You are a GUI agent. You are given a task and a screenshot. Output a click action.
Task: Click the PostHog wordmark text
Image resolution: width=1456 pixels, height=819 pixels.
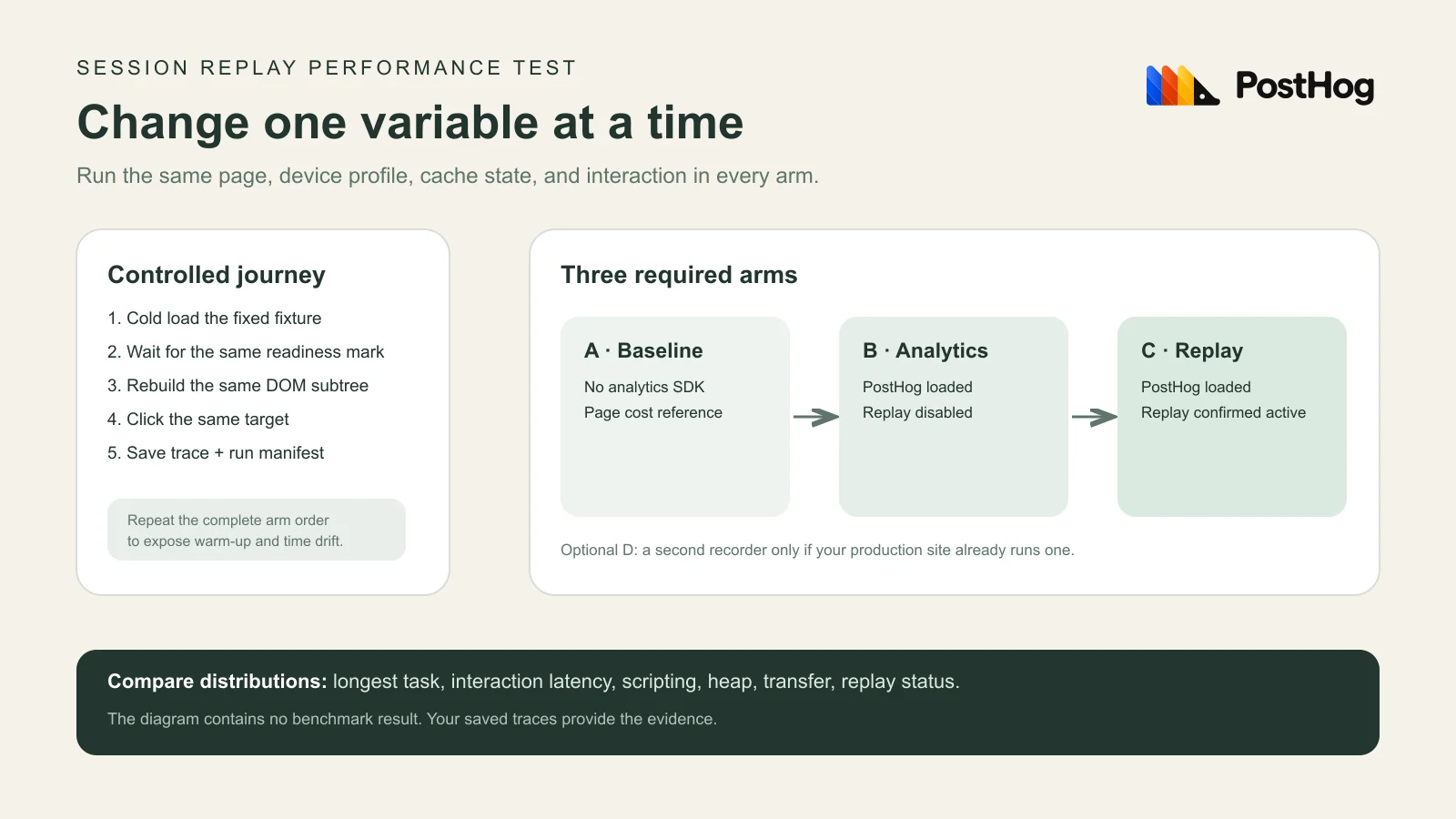[1305, 86]
